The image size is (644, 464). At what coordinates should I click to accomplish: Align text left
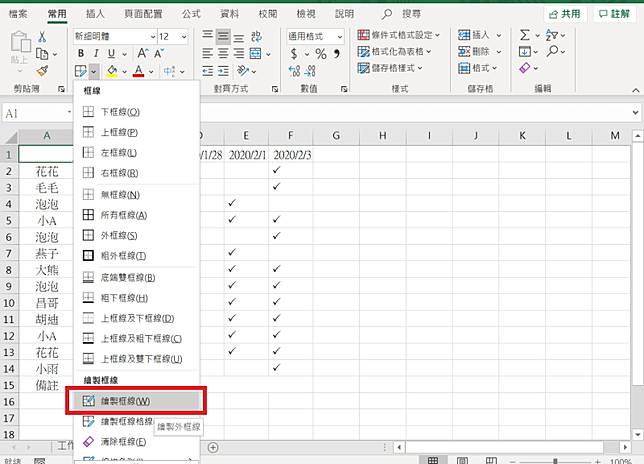(207, 53)
